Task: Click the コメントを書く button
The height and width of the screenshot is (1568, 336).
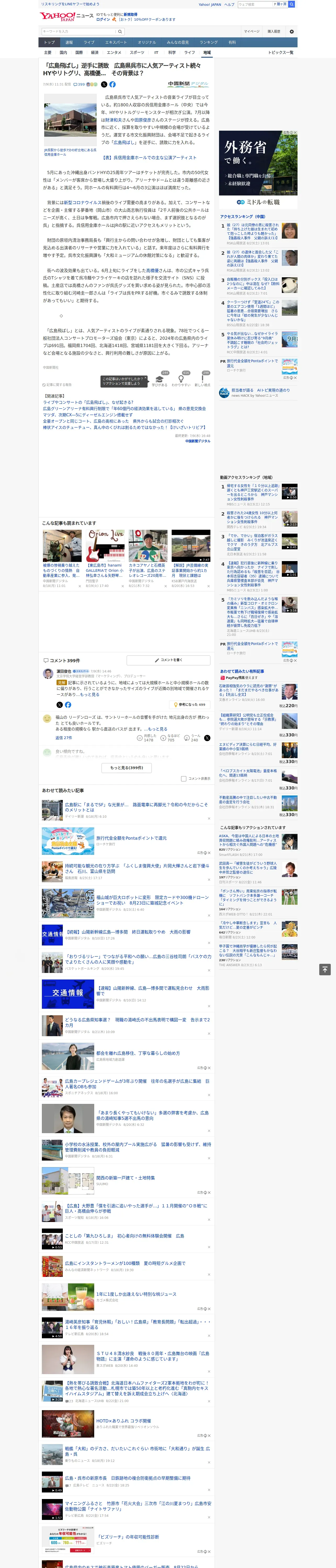Action: [169, 660]
